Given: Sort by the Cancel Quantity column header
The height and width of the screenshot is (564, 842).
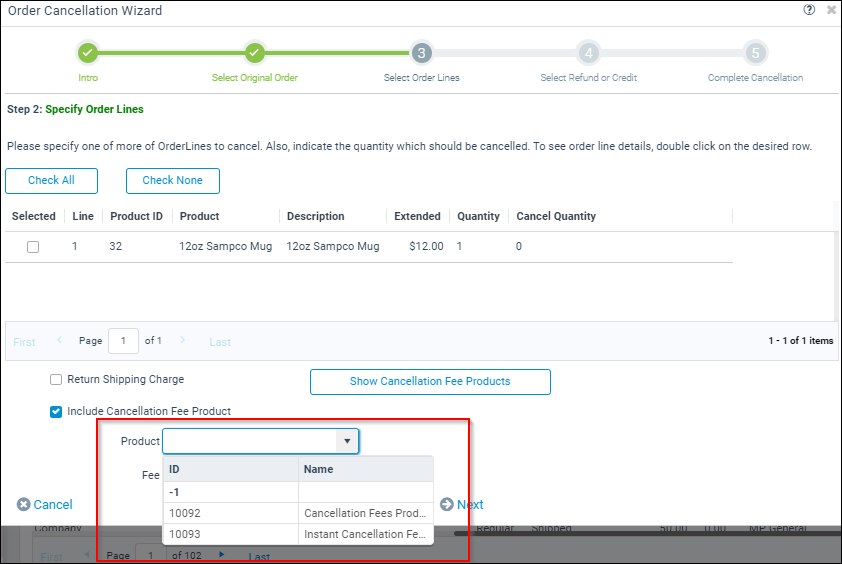Looking at the screenshot, I should (556, 216).
